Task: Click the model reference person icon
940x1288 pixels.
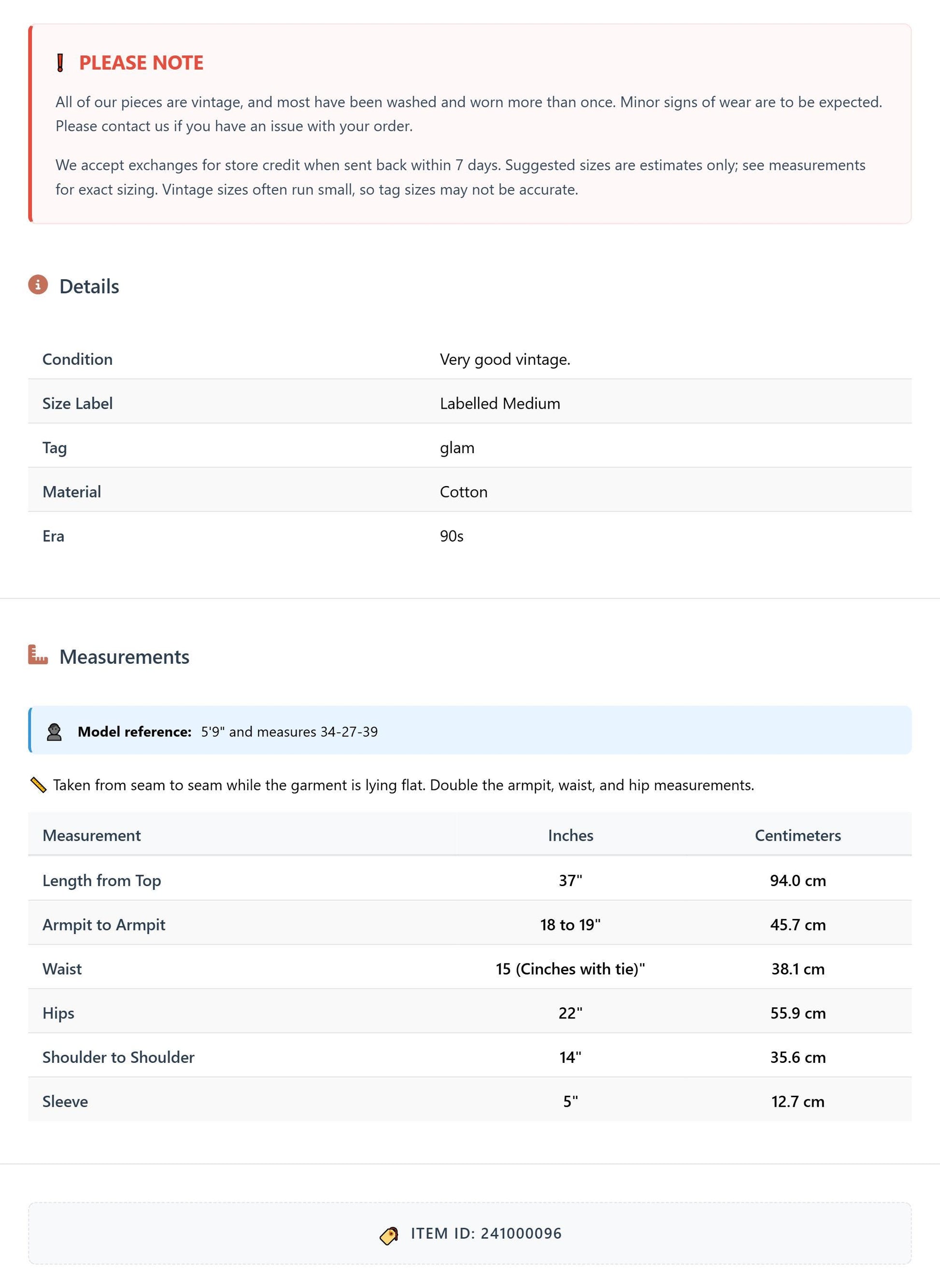Action: (54, 732)
